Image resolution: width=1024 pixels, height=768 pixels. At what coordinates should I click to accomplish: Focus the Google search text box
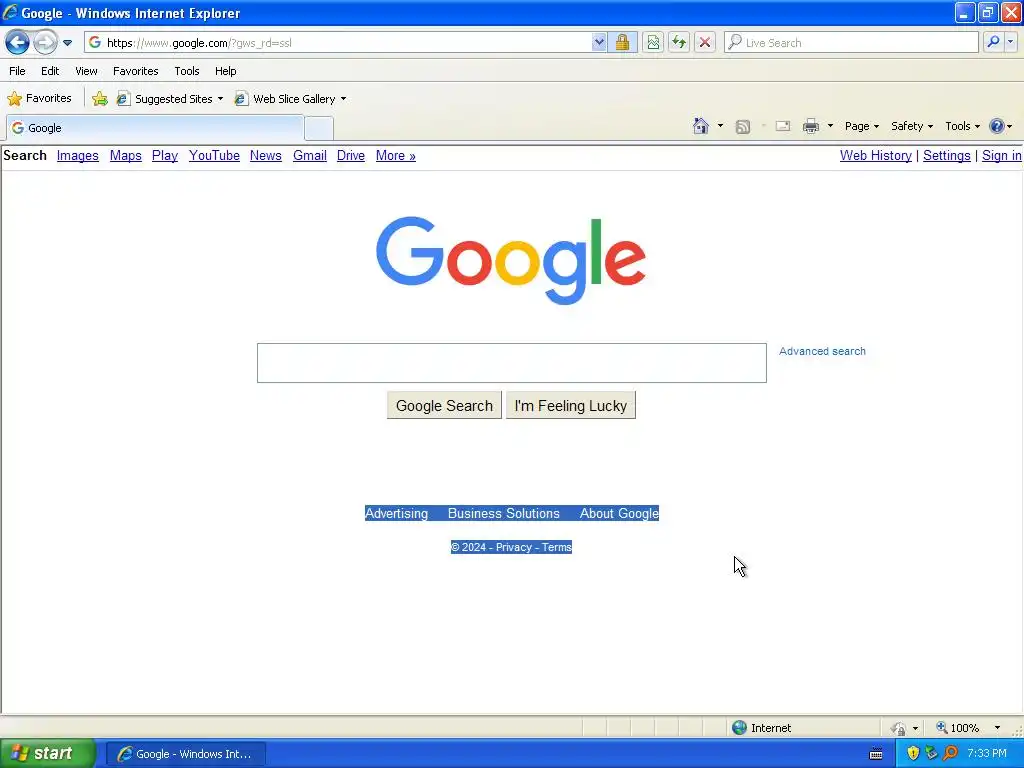(x=511, y=363)
